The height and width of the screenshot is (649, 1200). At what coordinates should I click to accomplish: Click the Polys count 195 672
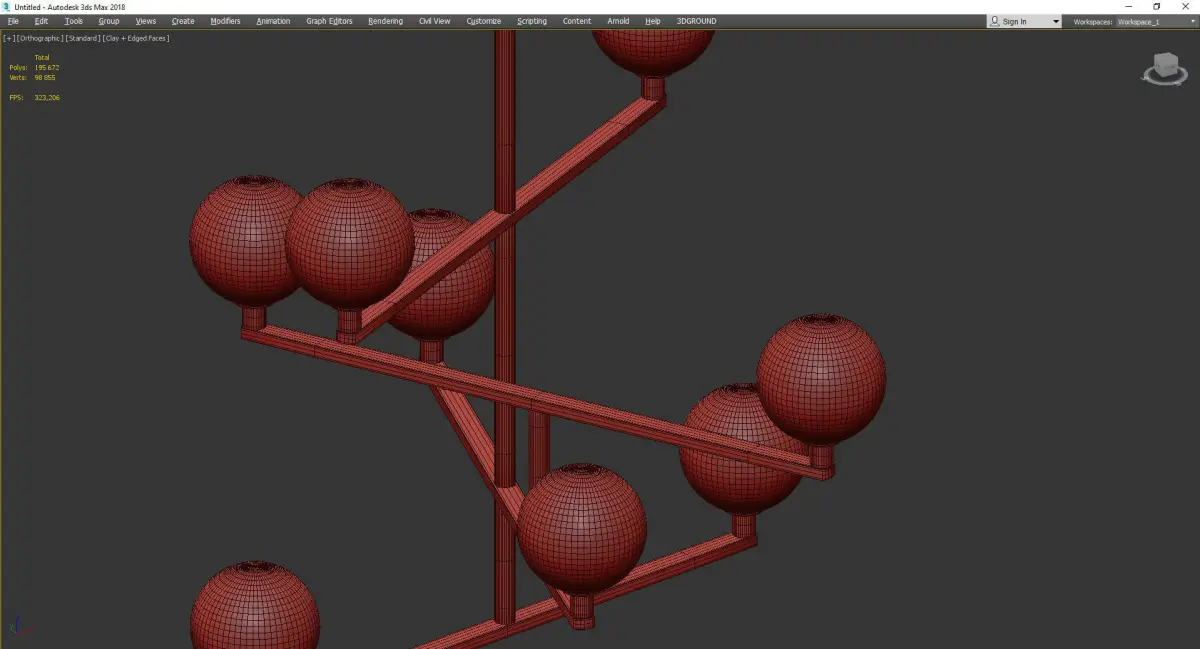click(x=47, y=67)
